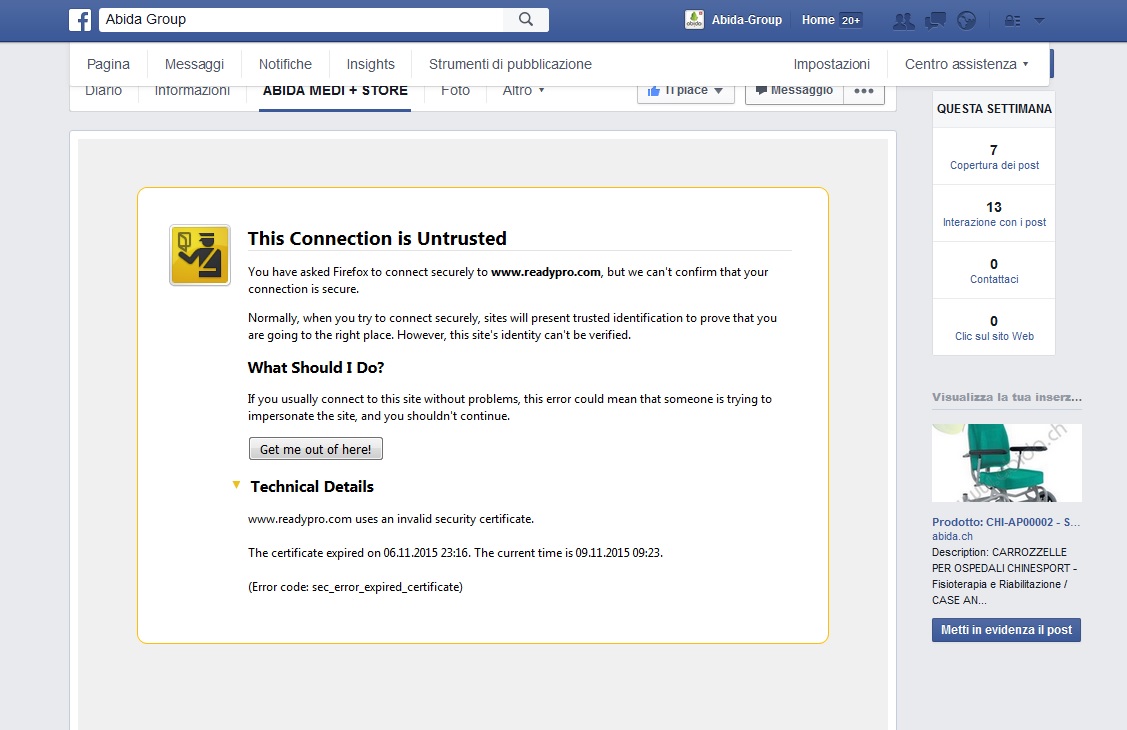Click the Description: CARROZZELLE PER OSPEDALI text
1127x730 pixels.
pyautogui.click(x=1005, y=576)
